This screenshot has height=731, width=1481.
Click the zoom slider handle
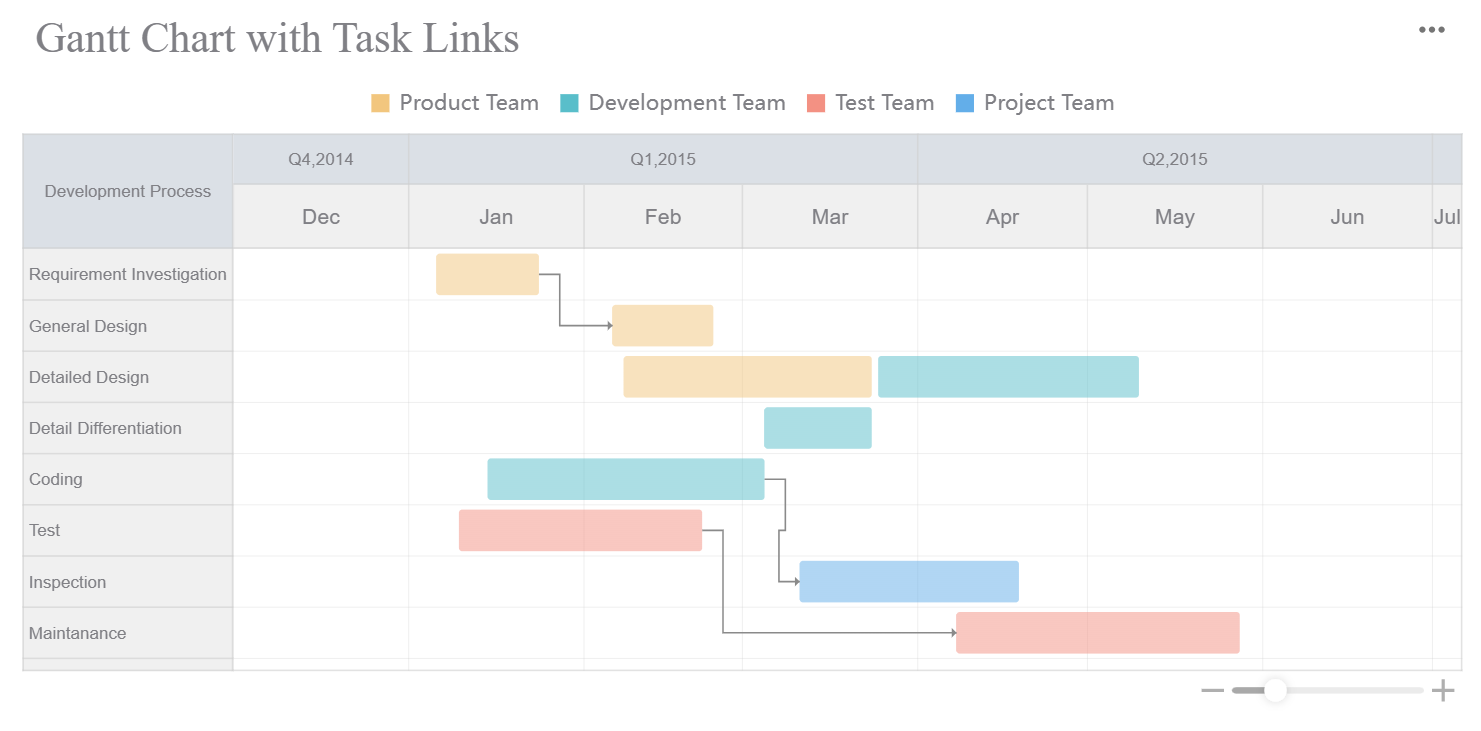point(1275,690)
